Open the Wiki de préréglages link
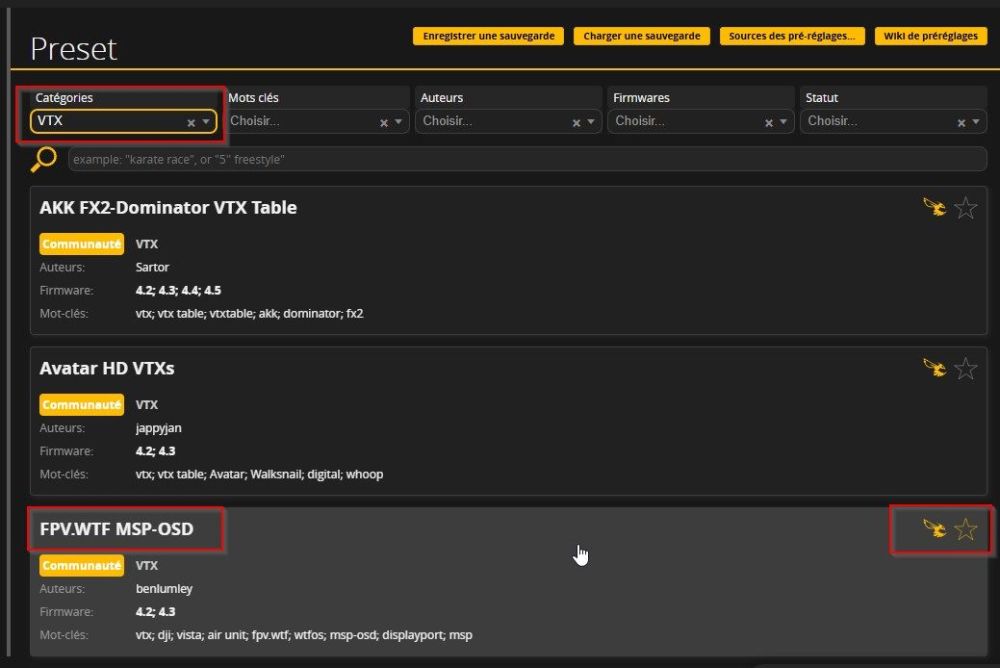Screen dimensions: 1000x668 pyautogui.click(x=930, y=36)
